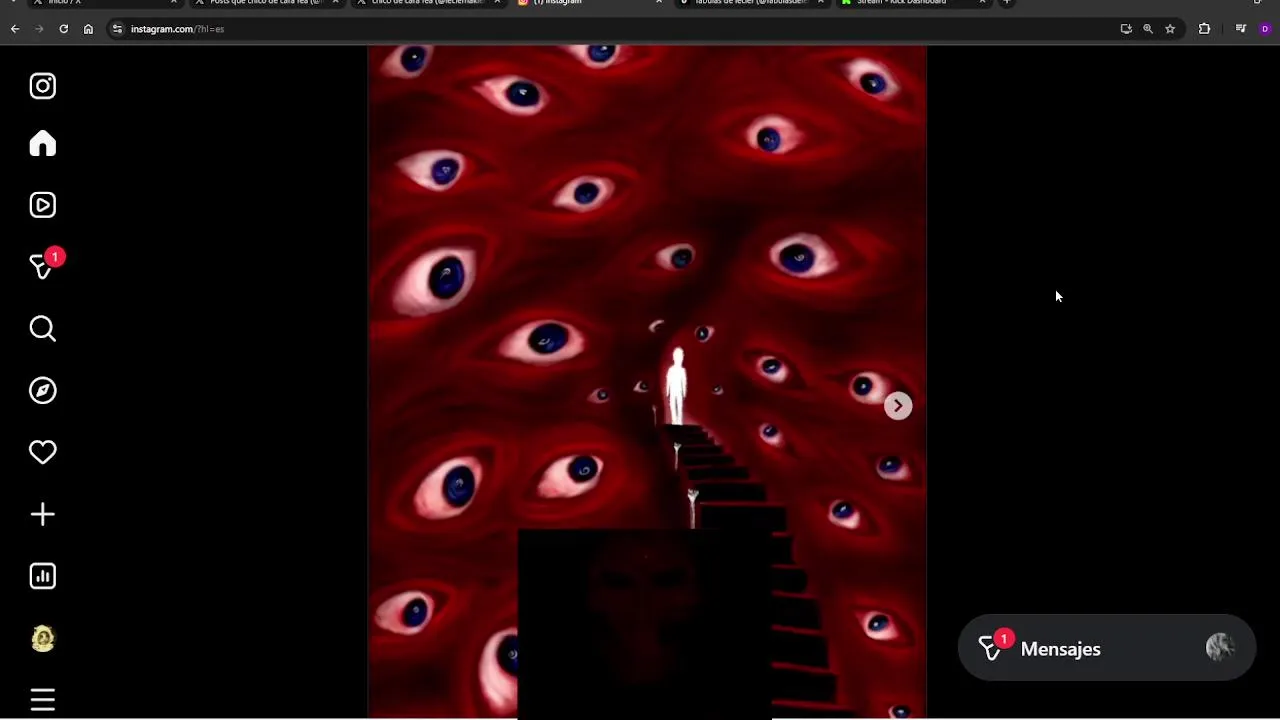Open the Mensajes floating panel
This screenshot has width=1280, height=720.
(1106, 648)
